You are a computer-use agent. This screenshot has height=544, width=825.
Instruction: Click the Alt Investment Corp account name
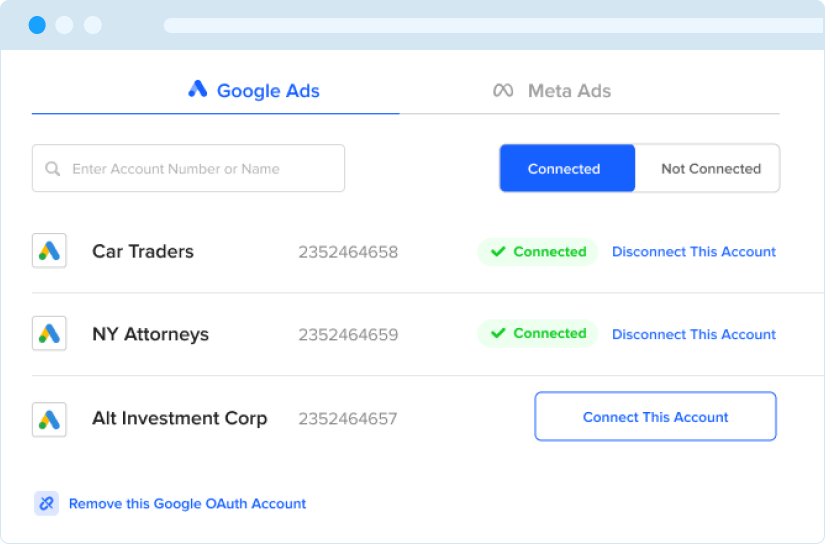(x=180, y=418)
